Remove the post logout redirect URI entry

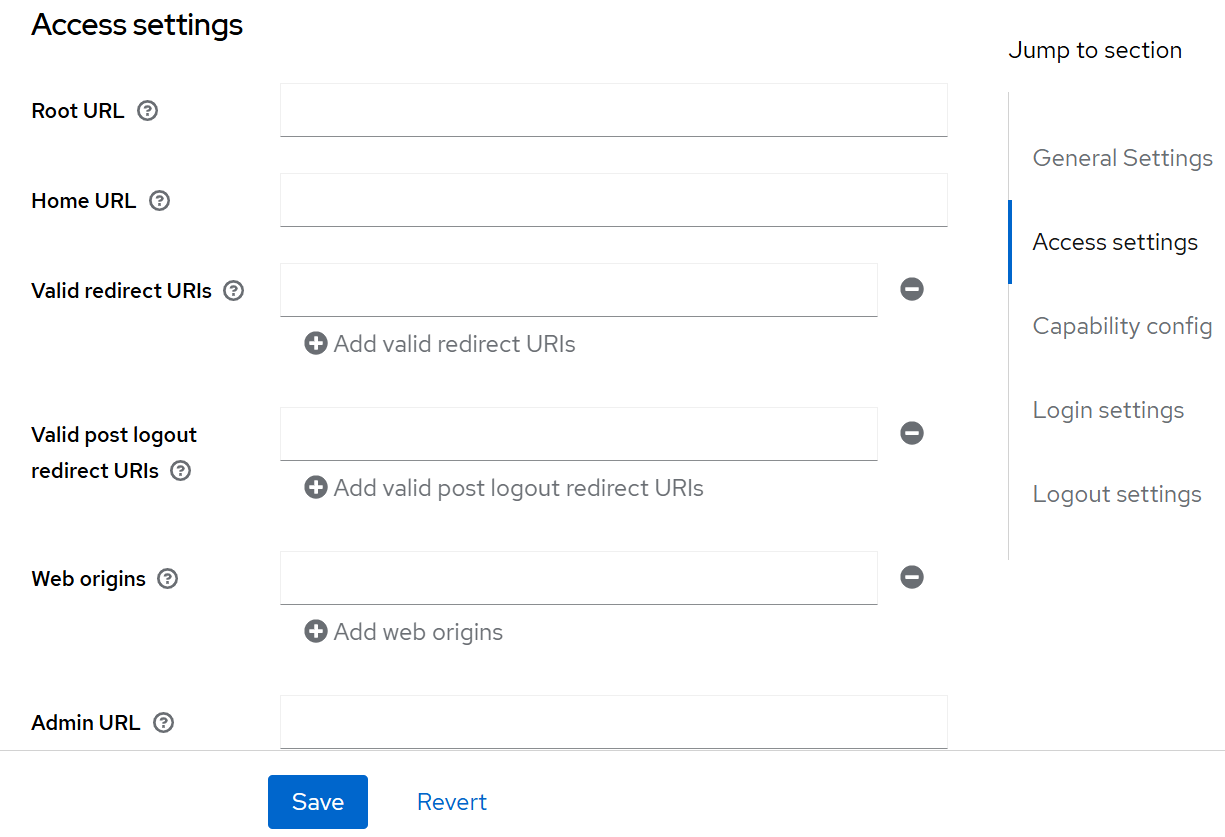[911, 432]
